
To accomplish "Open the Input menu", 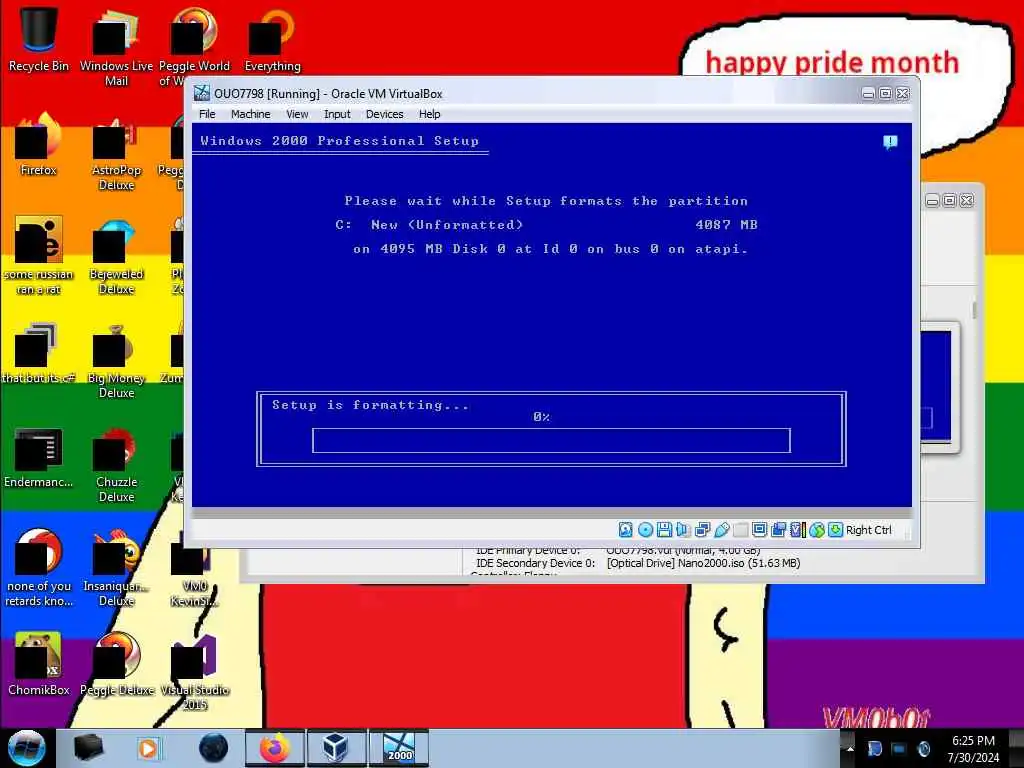I will (337, 114).
